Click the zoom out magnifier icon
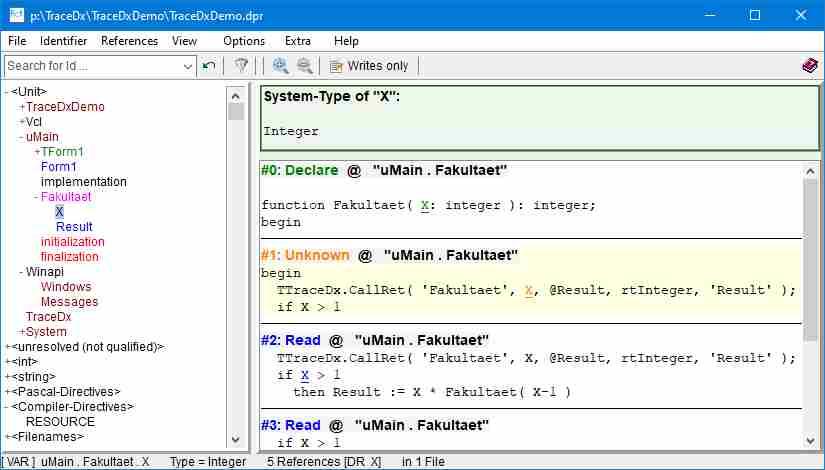This screenshot has width=825, height=470. [305, 66]
